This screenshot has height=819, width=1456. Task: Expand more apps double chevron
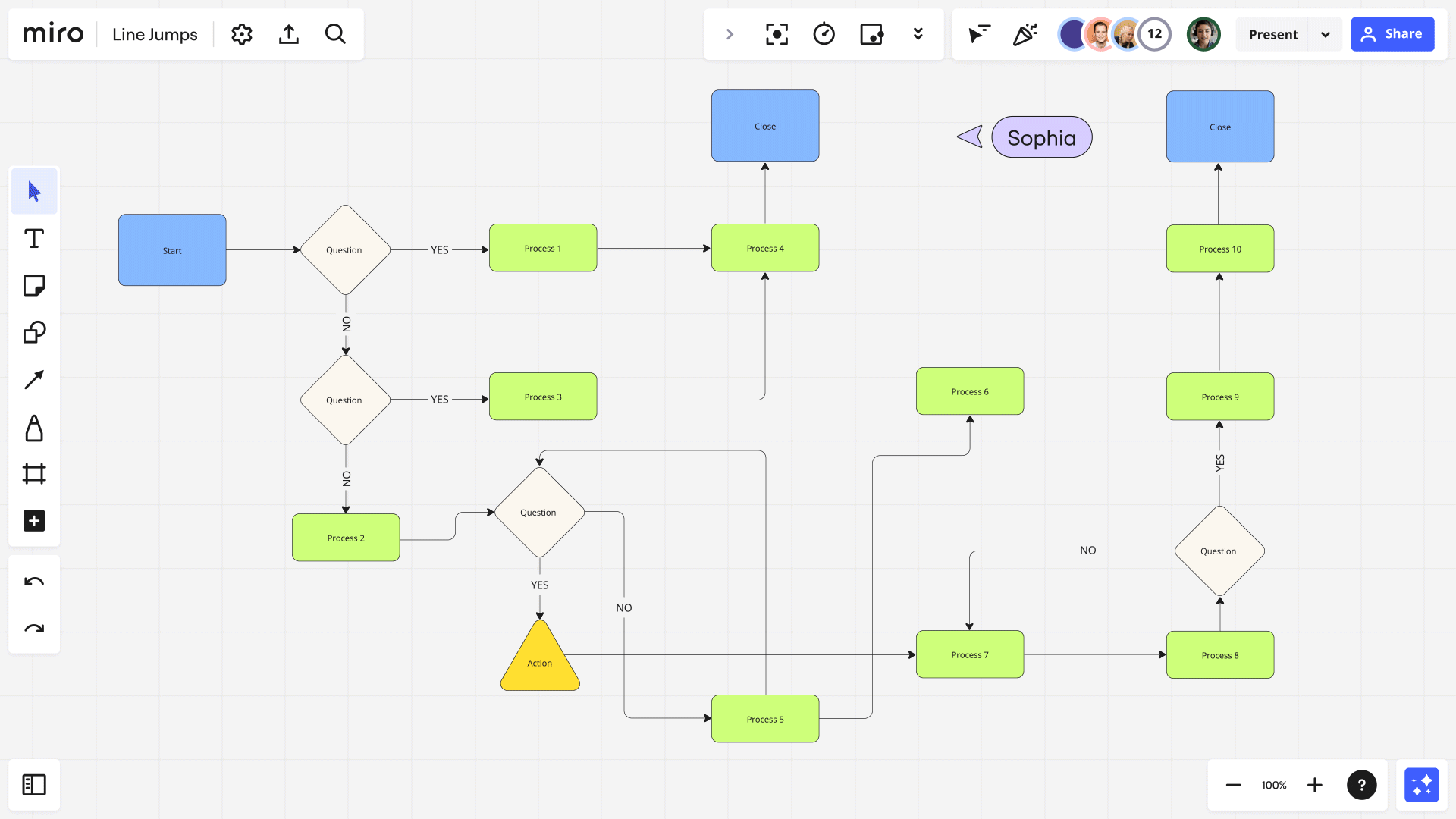coord(918,34)
